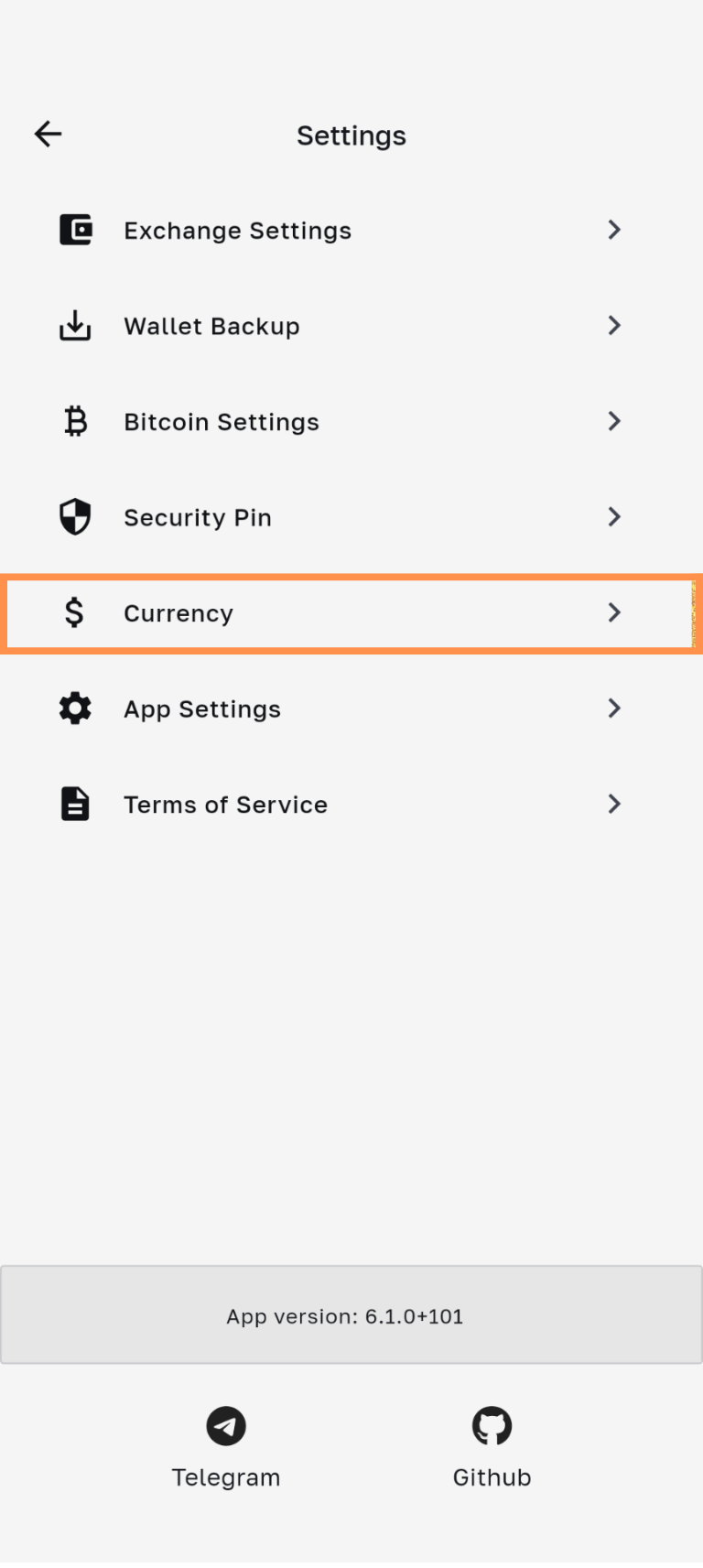Screen dimensions: 703x1568
Task: Click the Wallet Backup download icon
Action: [x=75, y=326]
